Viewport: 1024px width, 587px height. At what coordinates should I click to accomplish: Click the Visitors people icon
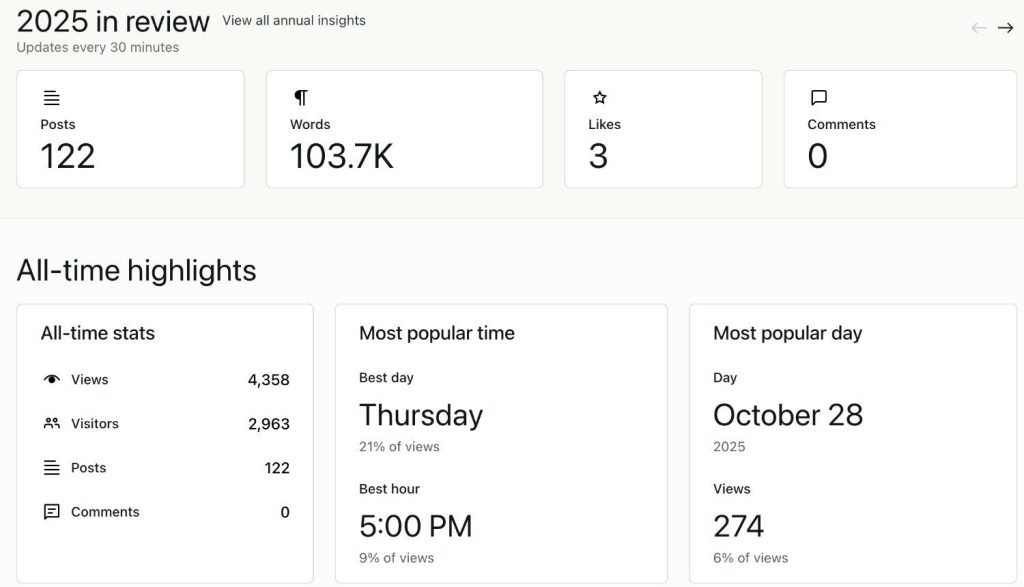[x=52, y=424]
